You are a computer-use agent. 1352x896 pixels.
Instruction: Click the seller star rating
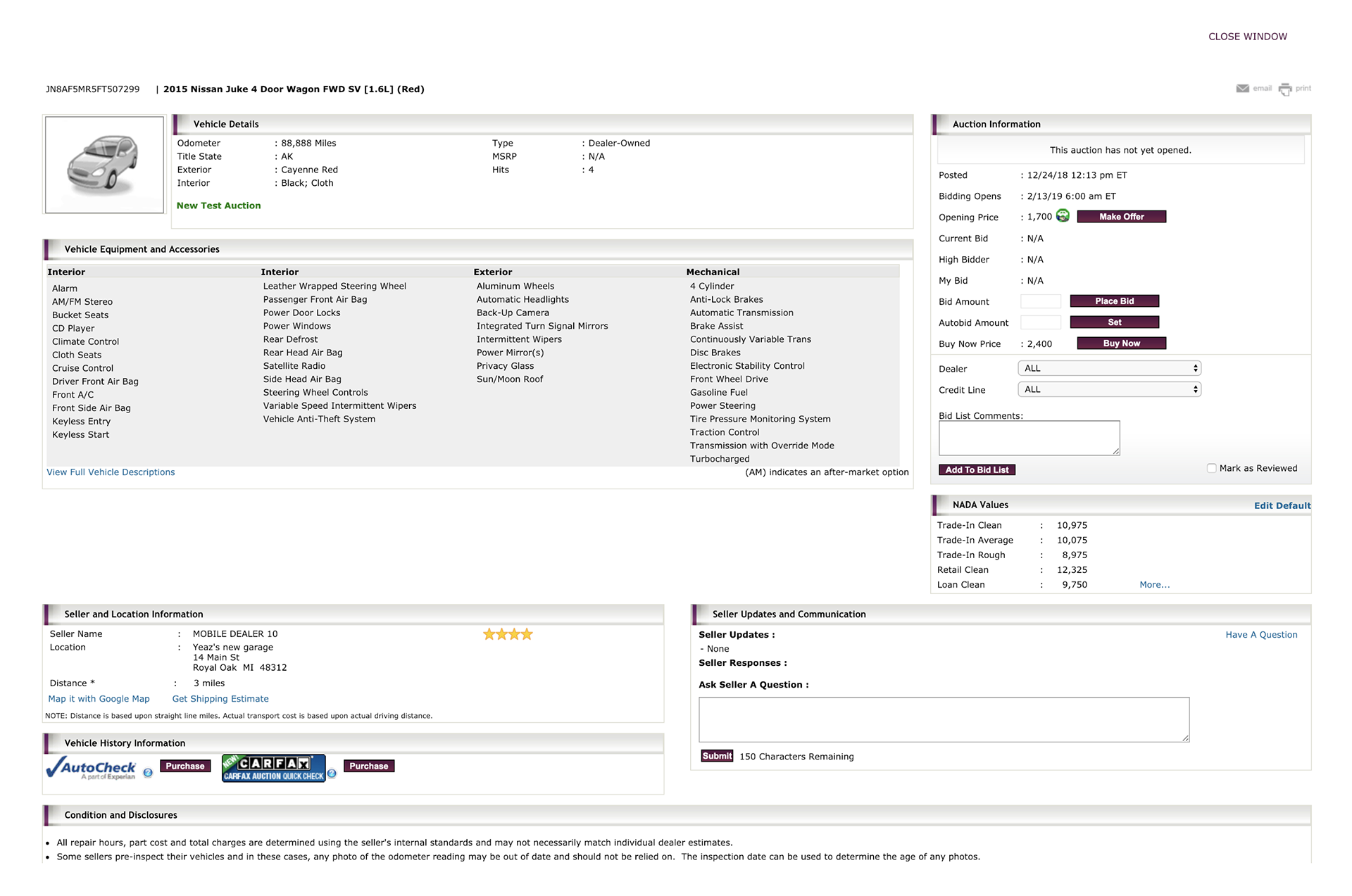tap(508, 634)
